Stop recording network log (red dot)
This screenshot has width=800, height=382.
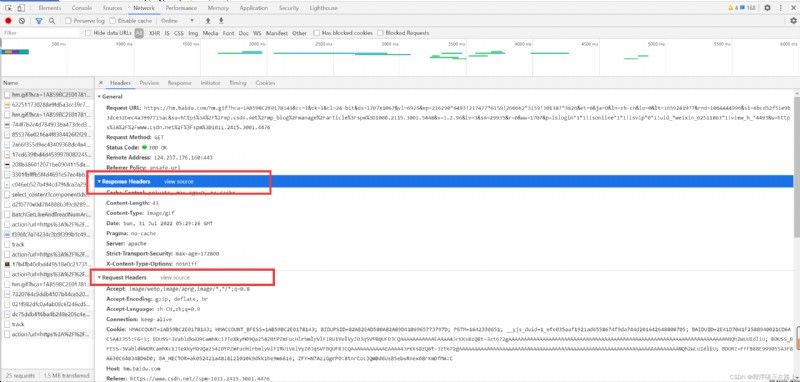(8, 21)
